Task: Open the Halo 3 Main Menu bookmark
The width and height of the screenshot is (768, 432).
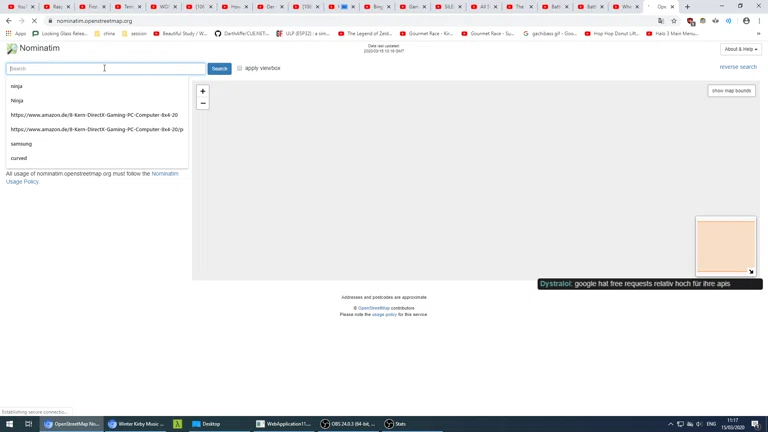Action: click(x=672, y=34)
